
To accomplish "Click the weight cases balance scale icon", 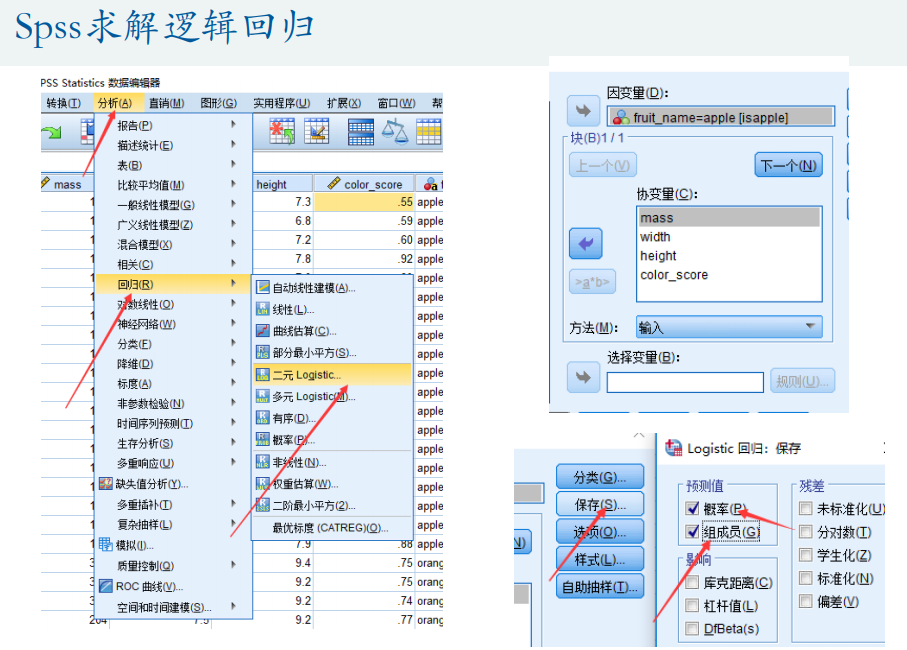I will 395,131.
